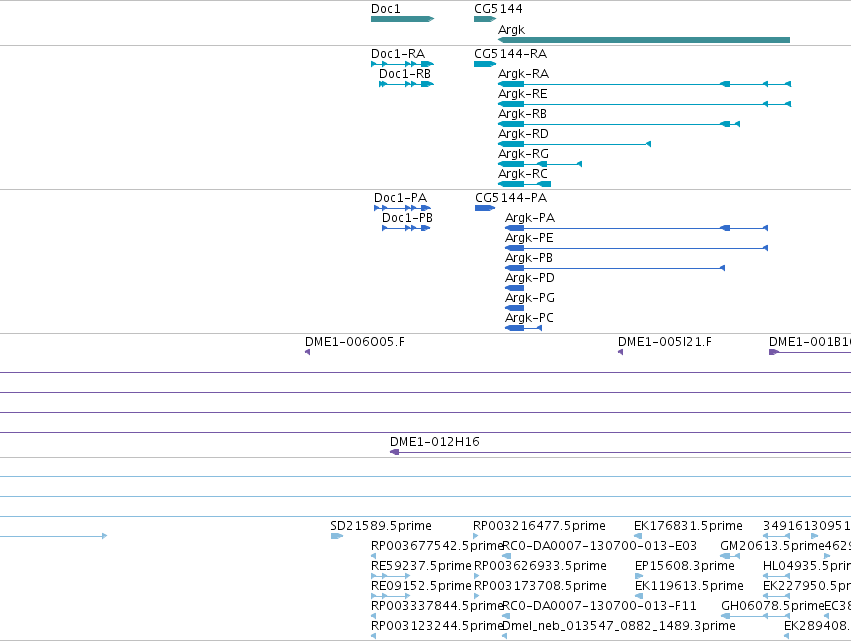851x641 pixels.
Task: Click the RE59237.5prime EST glyph
Action: (x=390, y=576)
